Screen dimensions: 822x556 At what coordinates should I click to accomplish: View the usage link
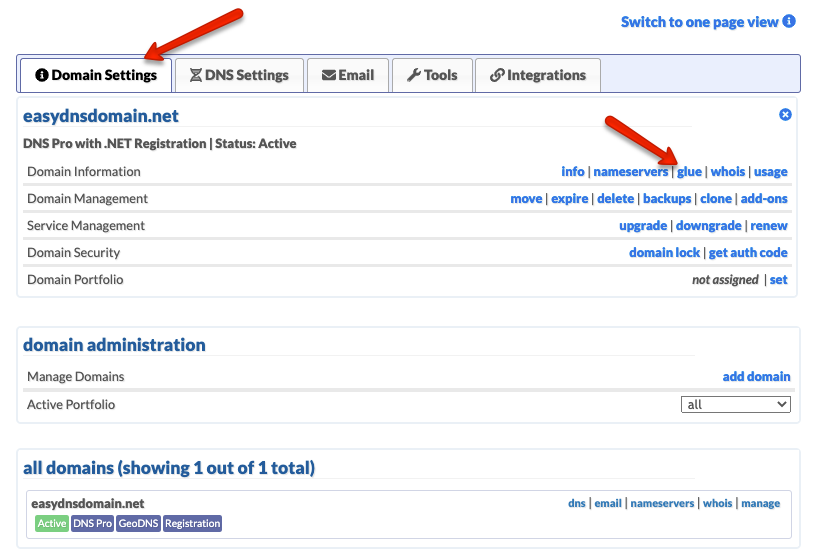[x=771, y=171]
